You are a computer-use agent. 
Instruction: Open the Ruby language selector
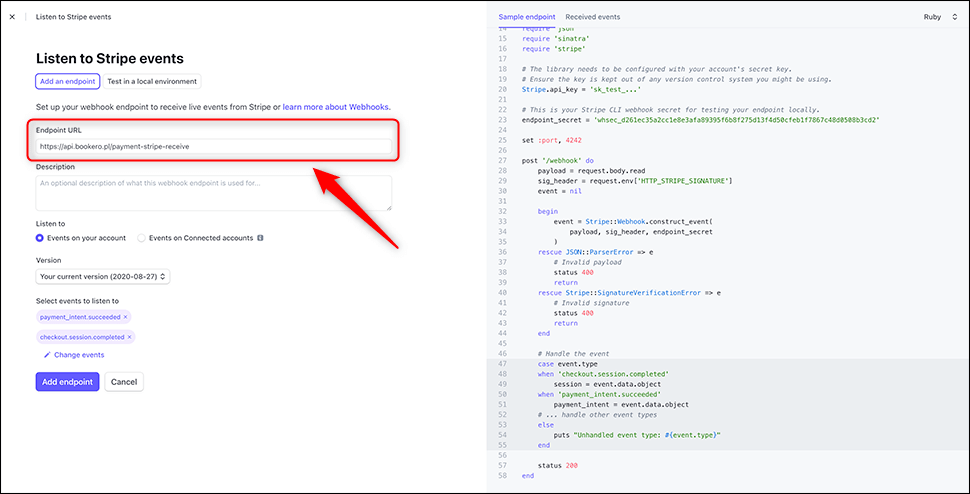pyautogui.click(x=940, y=17)
